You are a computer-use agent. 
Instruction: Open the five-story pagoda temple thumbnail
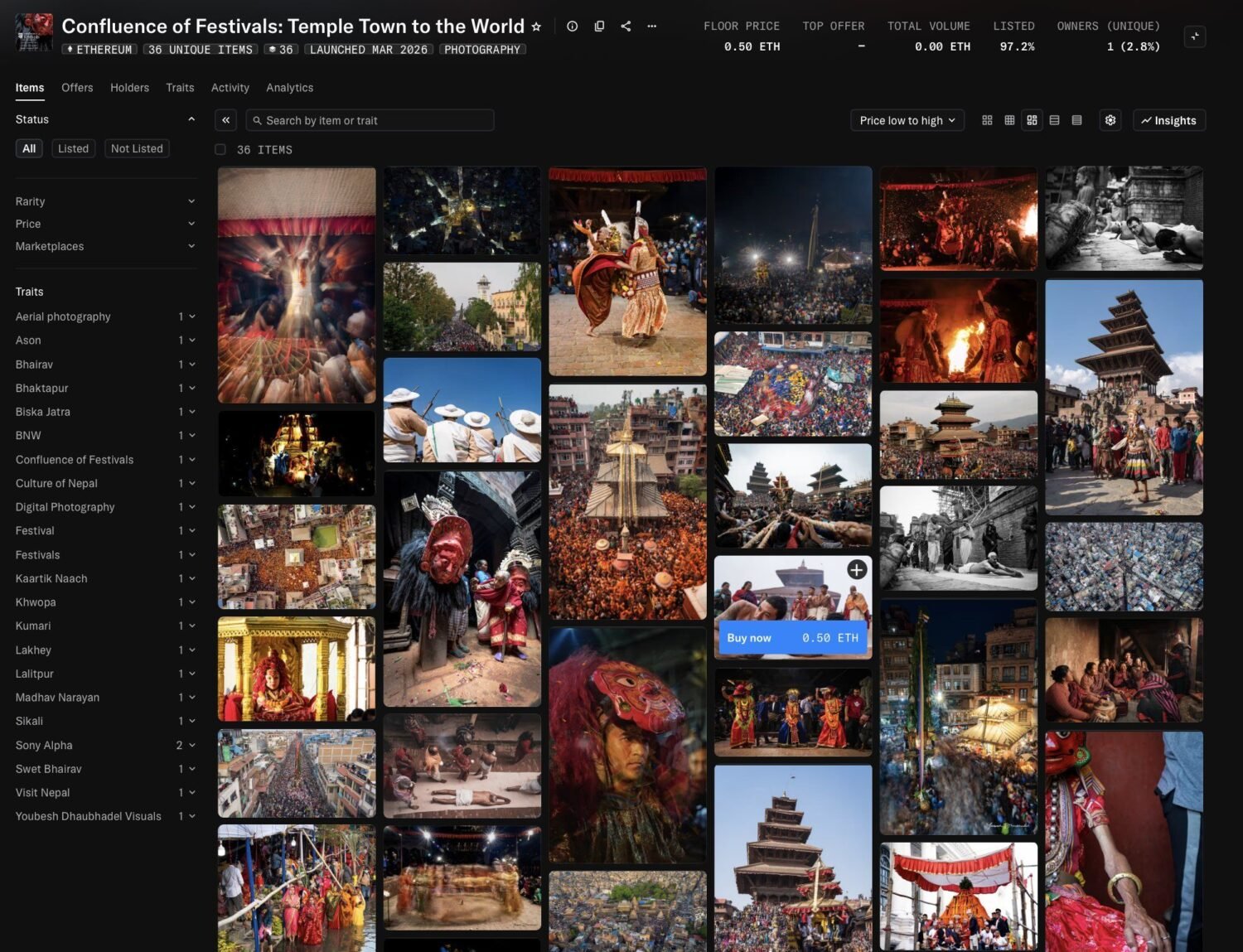click(1123, 397)
